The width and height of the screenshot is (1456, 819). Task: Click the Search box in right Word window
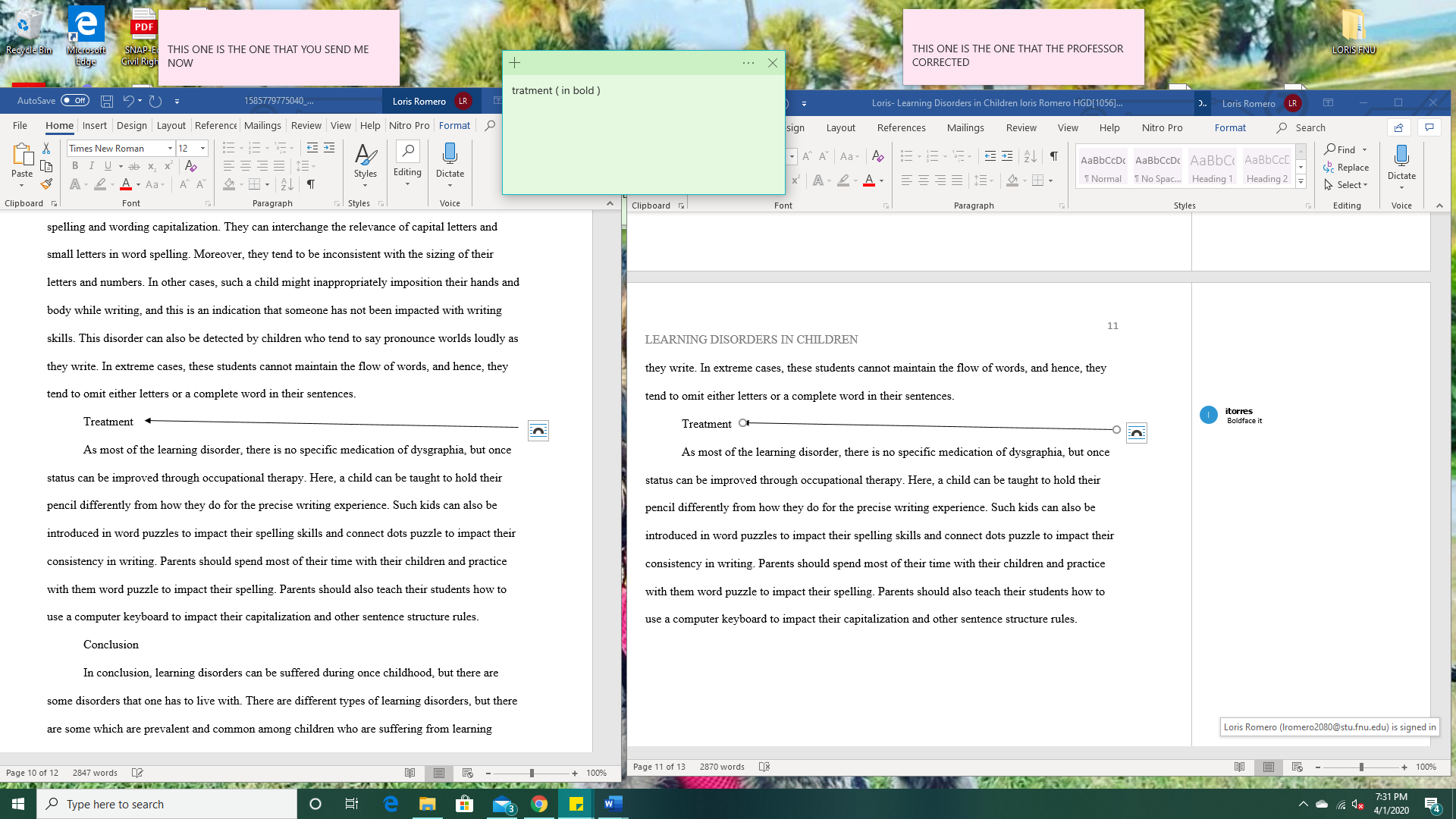(1310, 128)
